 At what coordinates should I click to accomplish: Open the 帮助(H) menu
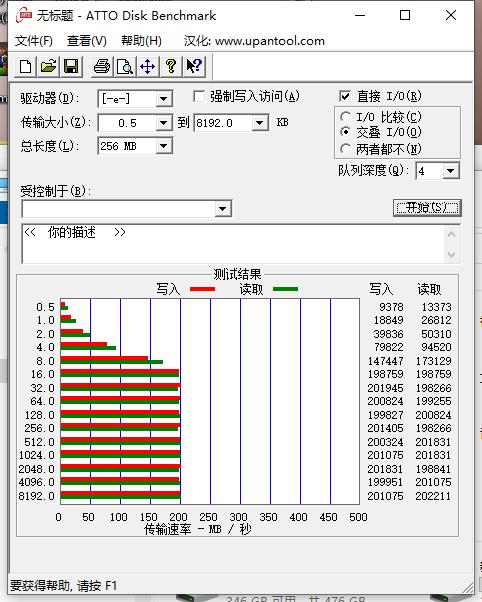tap(141, 41)
